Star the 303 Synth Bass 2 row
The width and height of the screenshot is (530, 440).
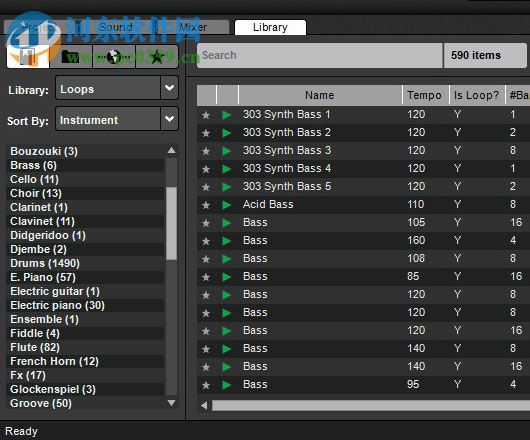click(206, 133)
